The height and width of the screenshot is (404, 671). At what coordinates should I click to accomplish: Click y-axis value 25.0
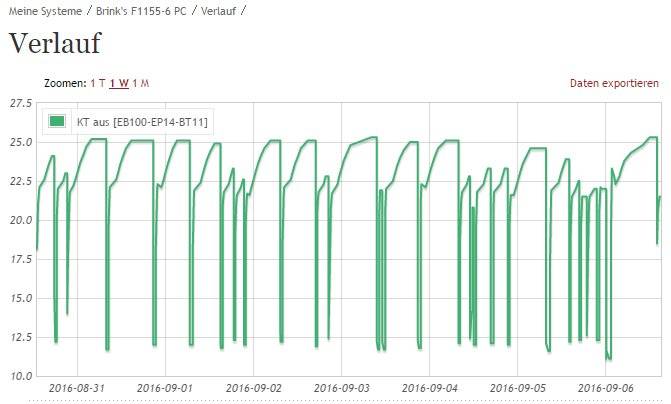coord(21,142)
